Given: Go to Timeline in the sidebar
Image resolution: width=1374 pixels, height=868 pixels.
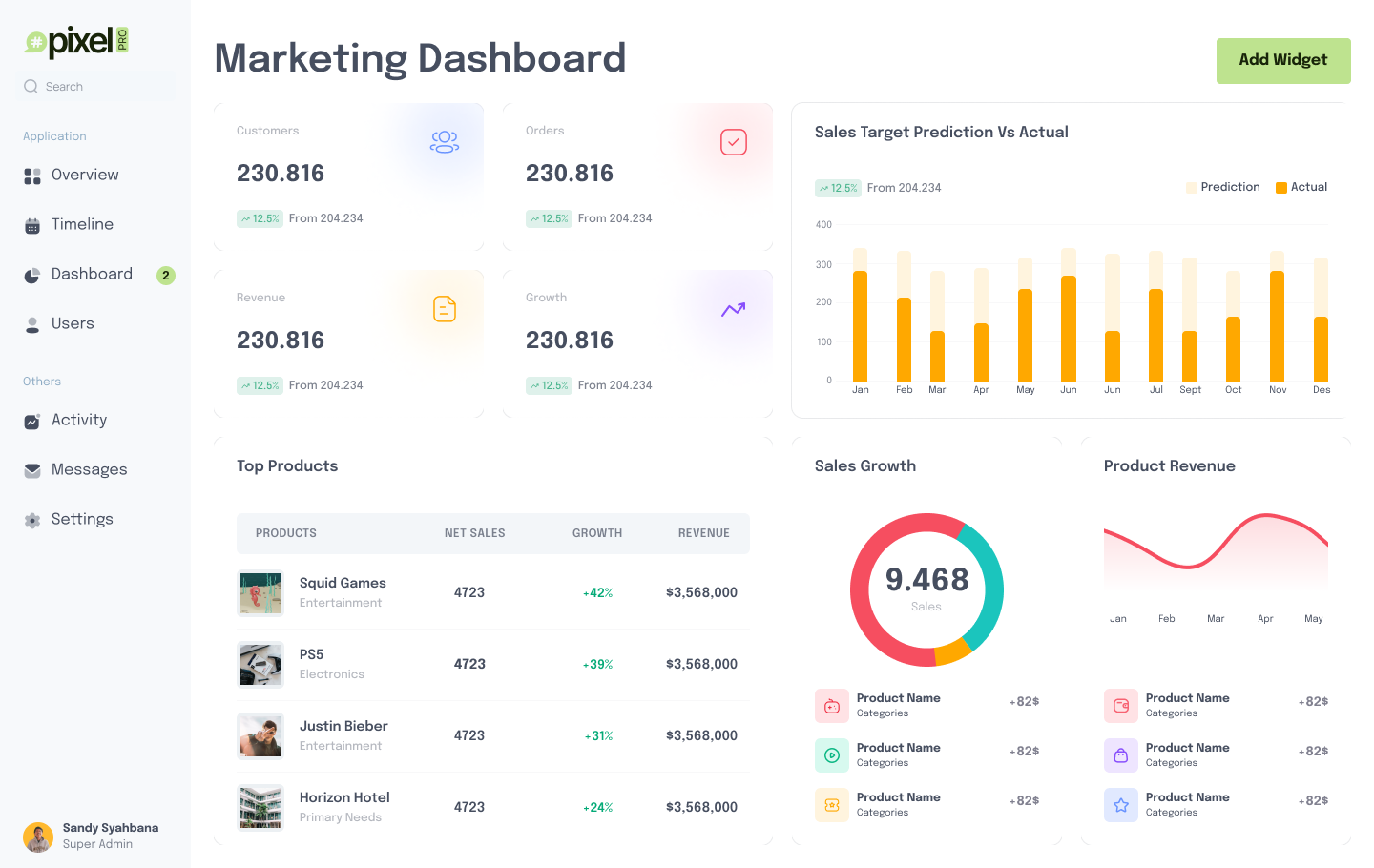Looking at the screenshot, I should click(82, 225).
